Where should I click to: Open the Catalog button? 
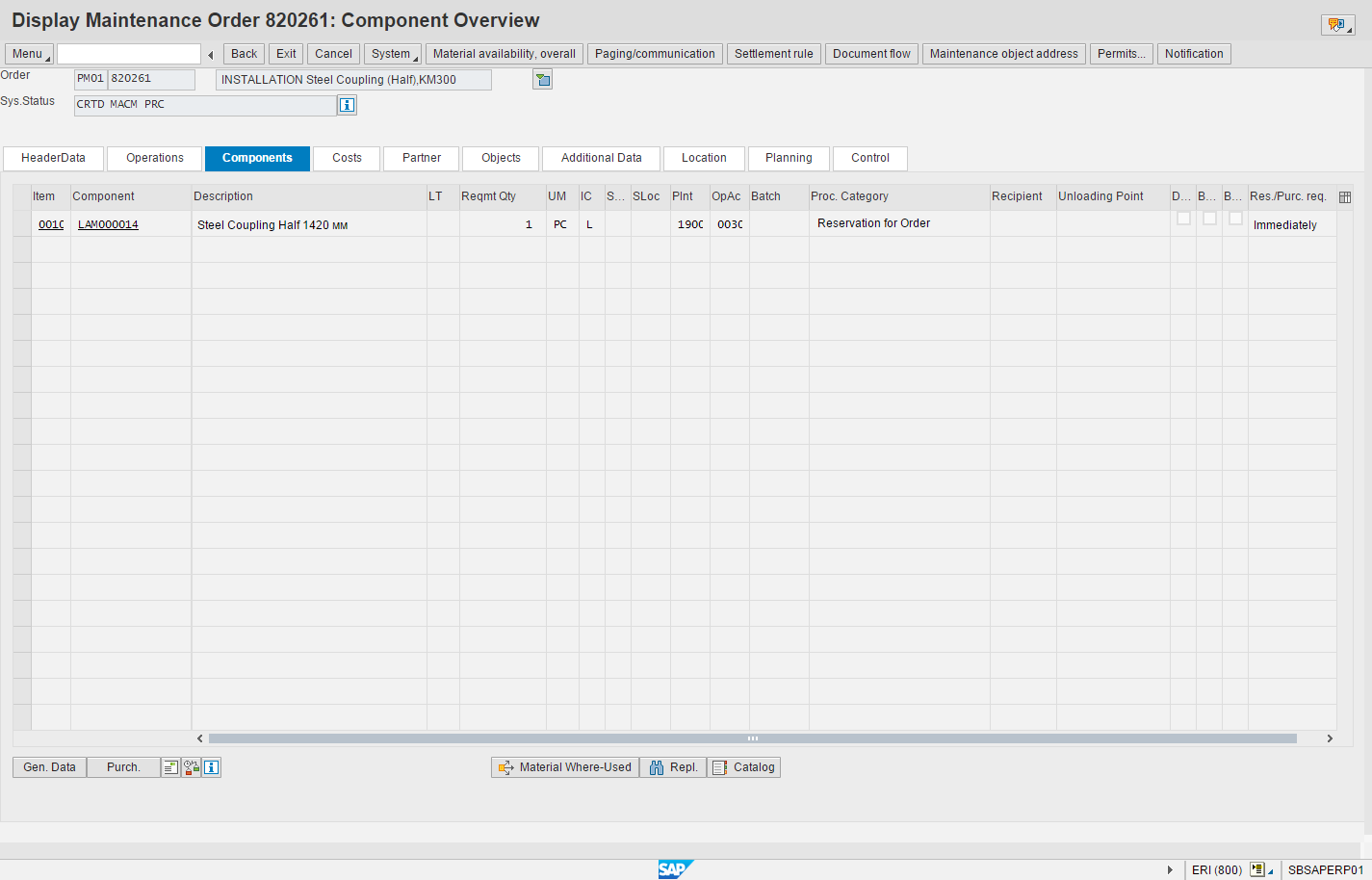(743, 767)
